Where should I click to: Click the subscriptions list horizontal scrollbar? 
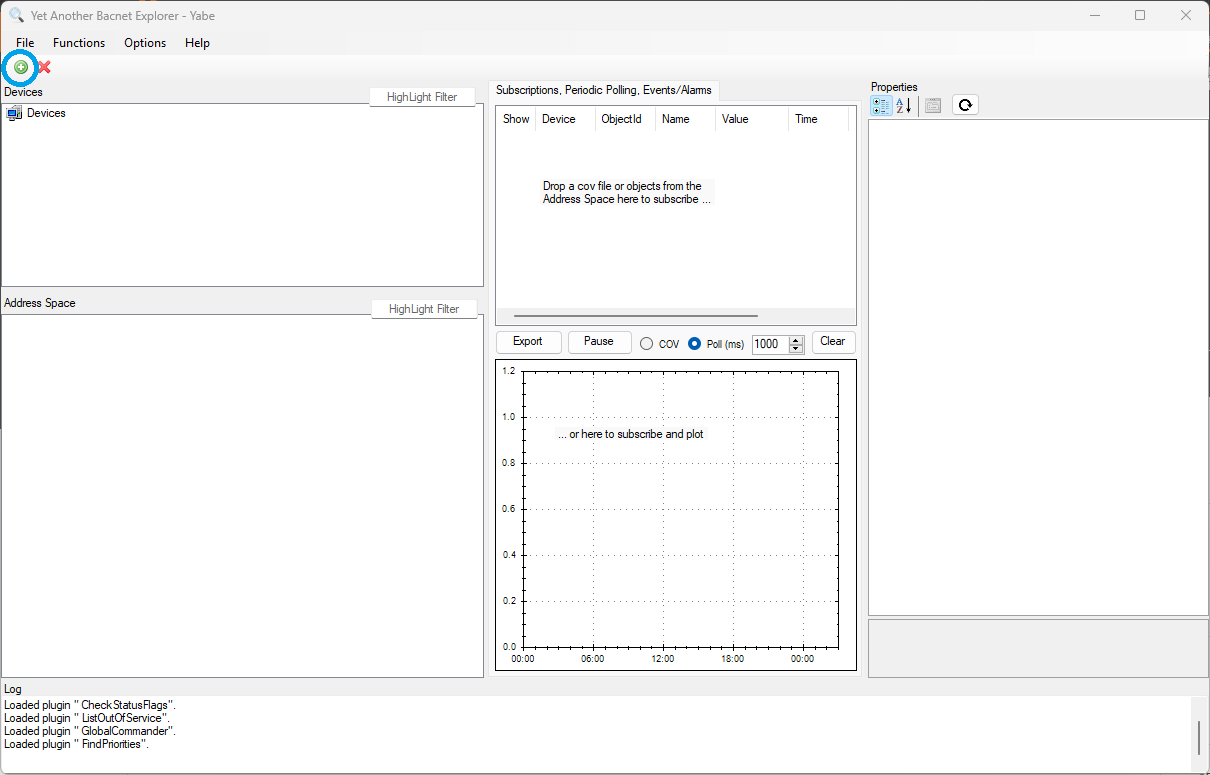[635, 315]
